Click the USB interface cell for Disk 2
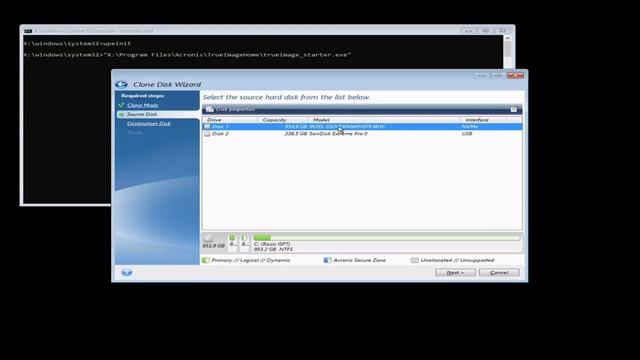 coord(467,134)
